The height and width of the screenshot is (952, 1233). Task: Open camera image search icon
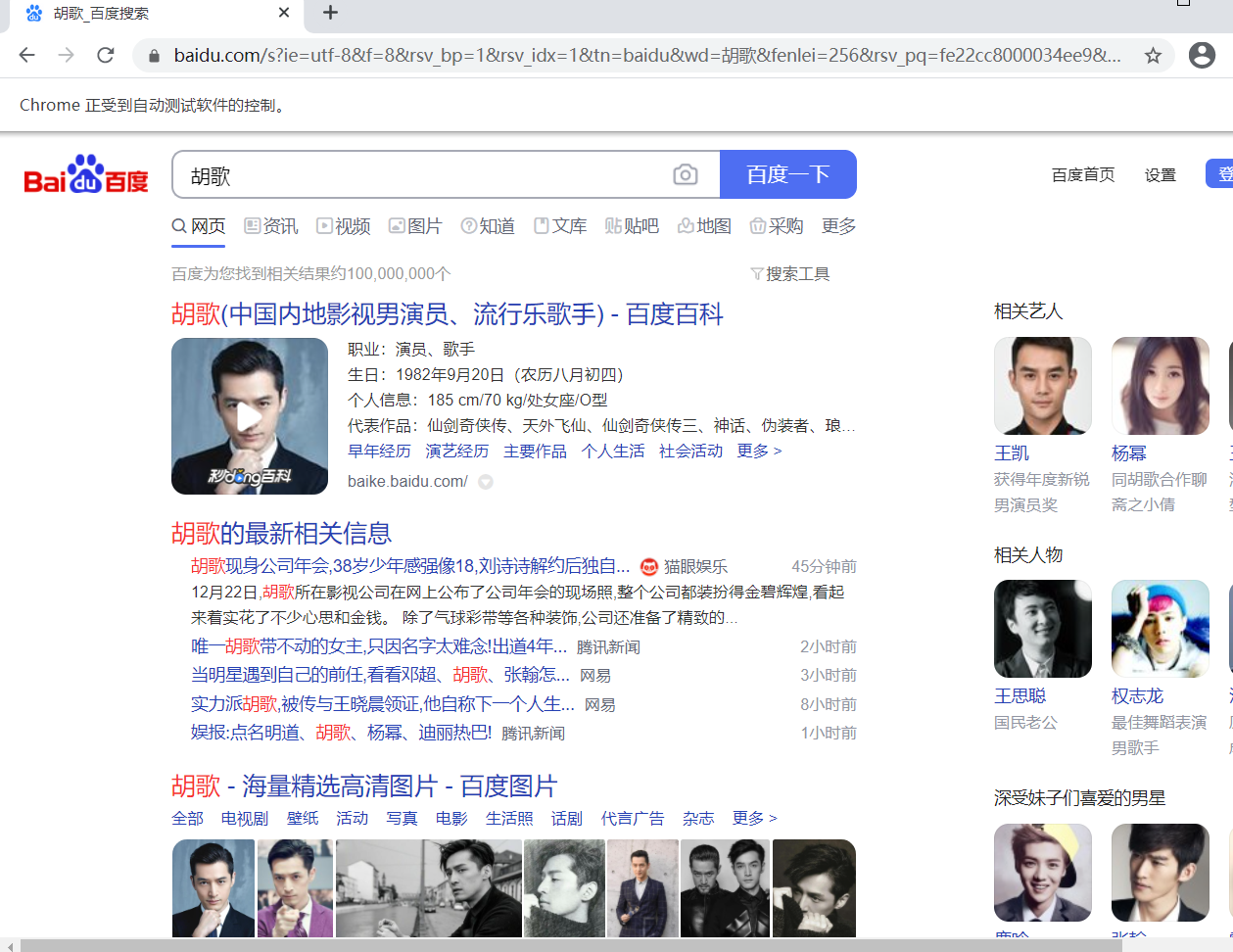tap(686, 174)
